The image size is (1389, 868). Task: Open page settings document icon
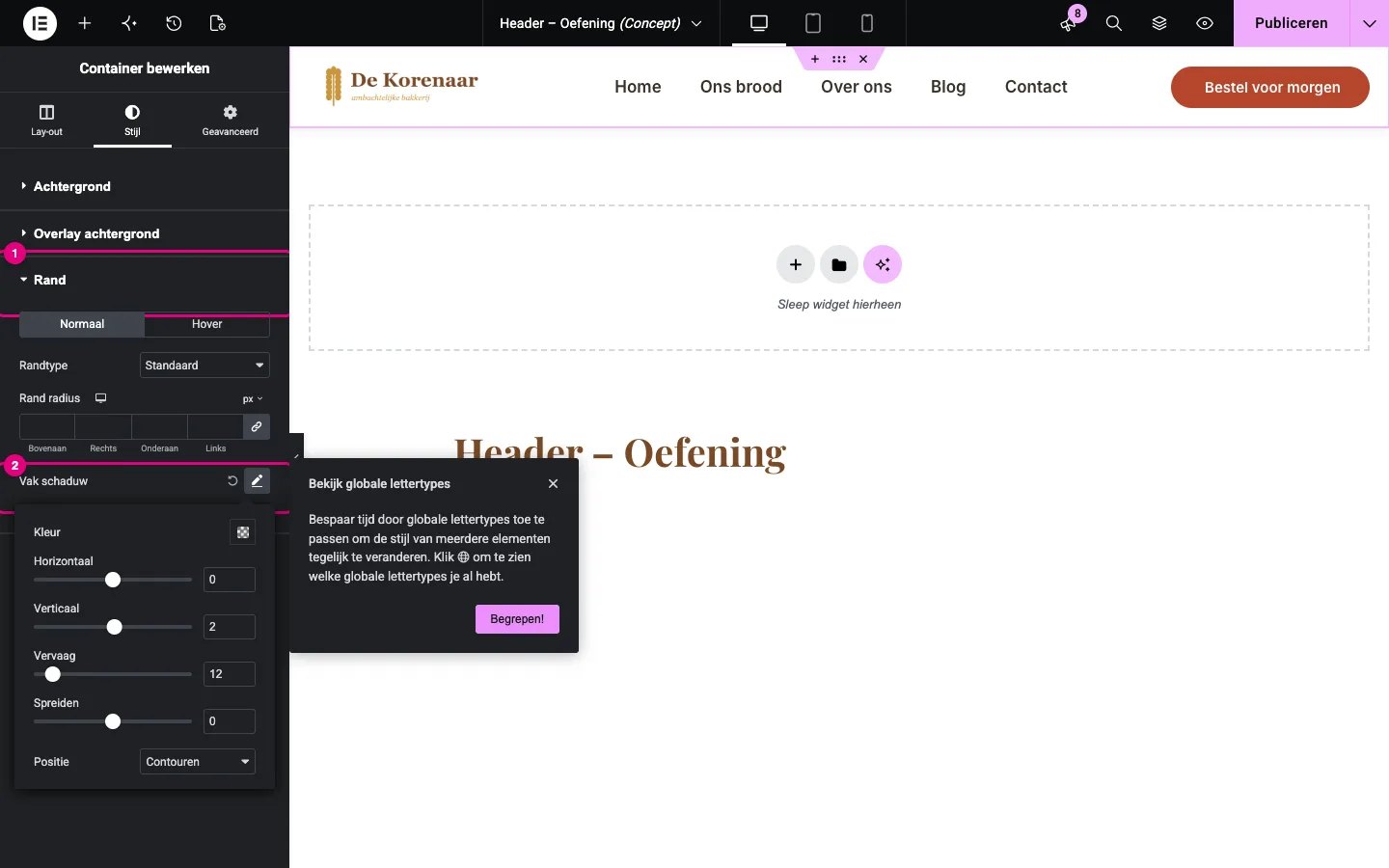coord(218,23)
